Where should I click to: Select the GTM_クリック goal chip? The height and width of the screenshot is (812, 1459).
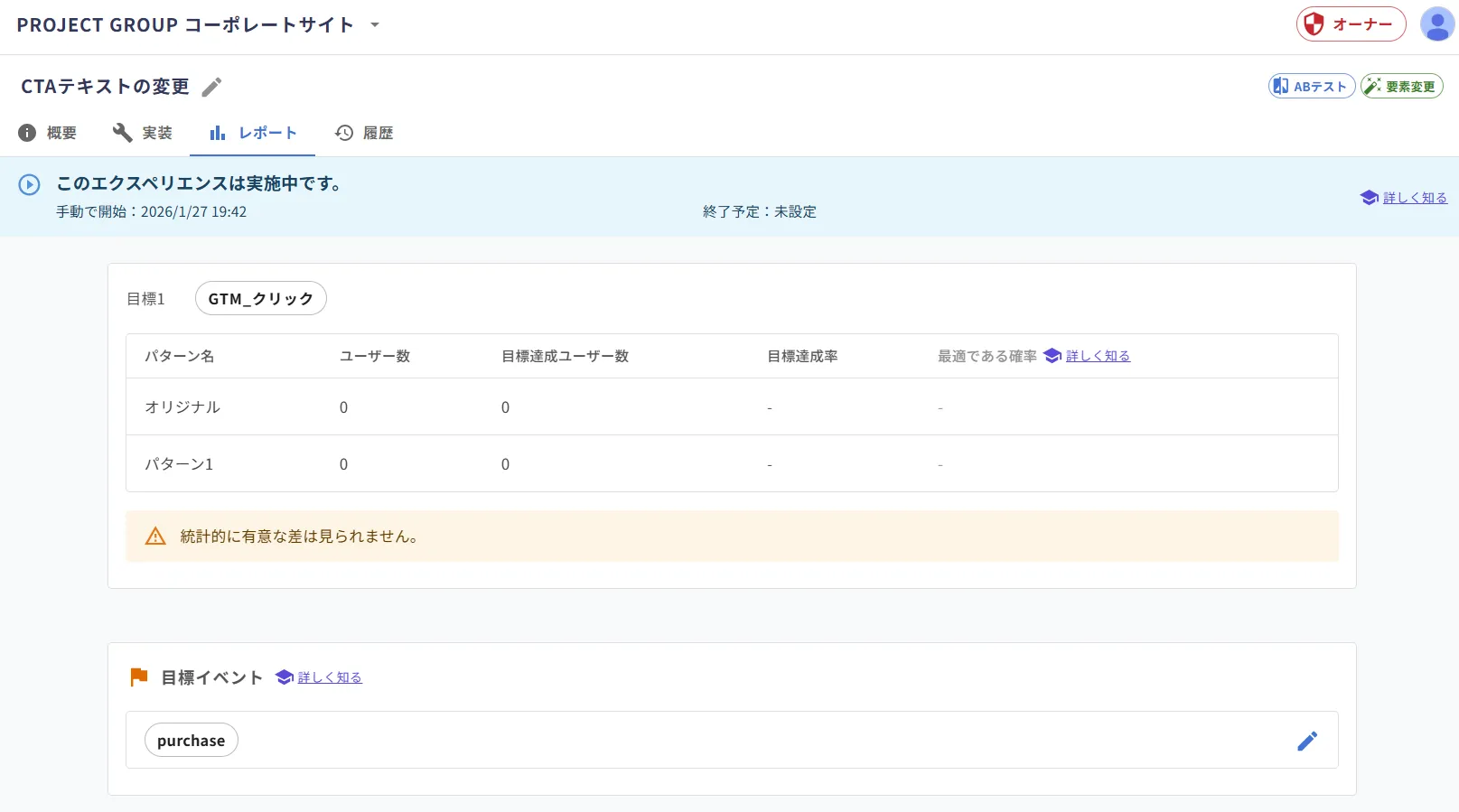pyautogui.click(x=261, y=298)
